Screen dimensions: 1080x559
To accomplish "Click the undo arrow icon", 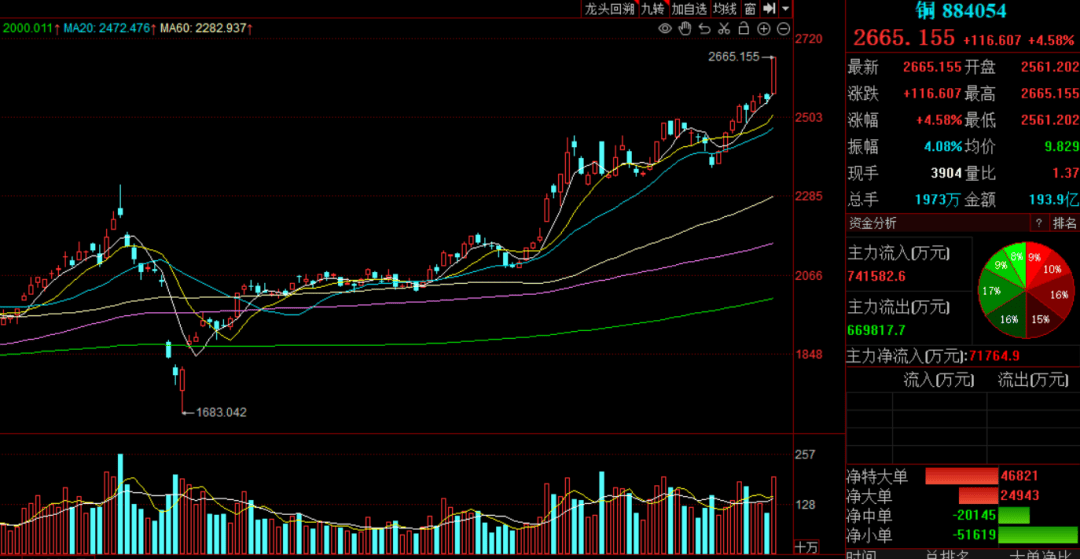I will coord(705,29).
